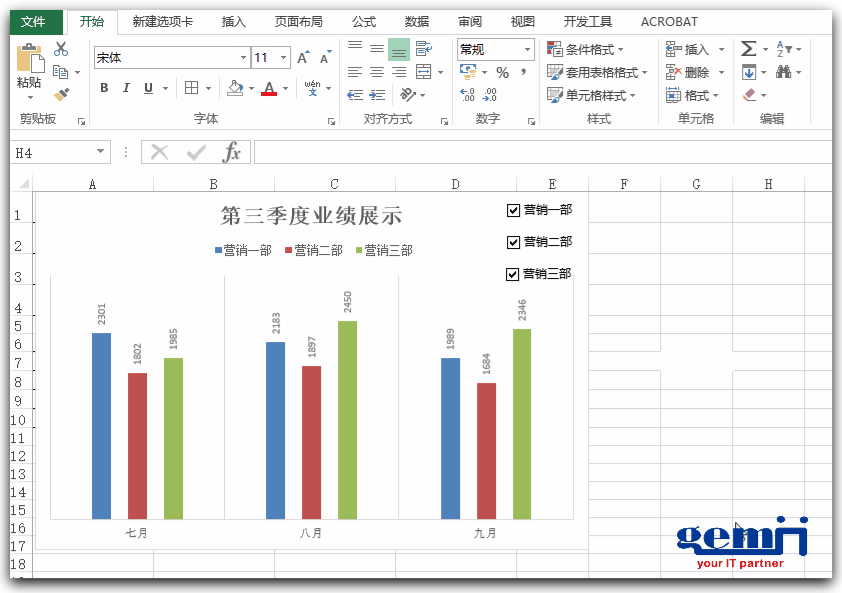Screen dimensions: 842x593
Task: Toggle the 营销二部 checkbox
Action: (x=514, y=242)
